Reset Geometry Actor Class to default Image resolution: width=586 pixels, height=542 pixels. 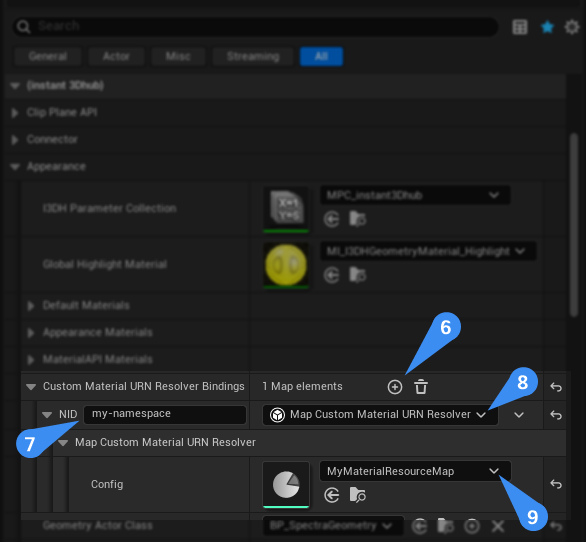pos(556,526)
